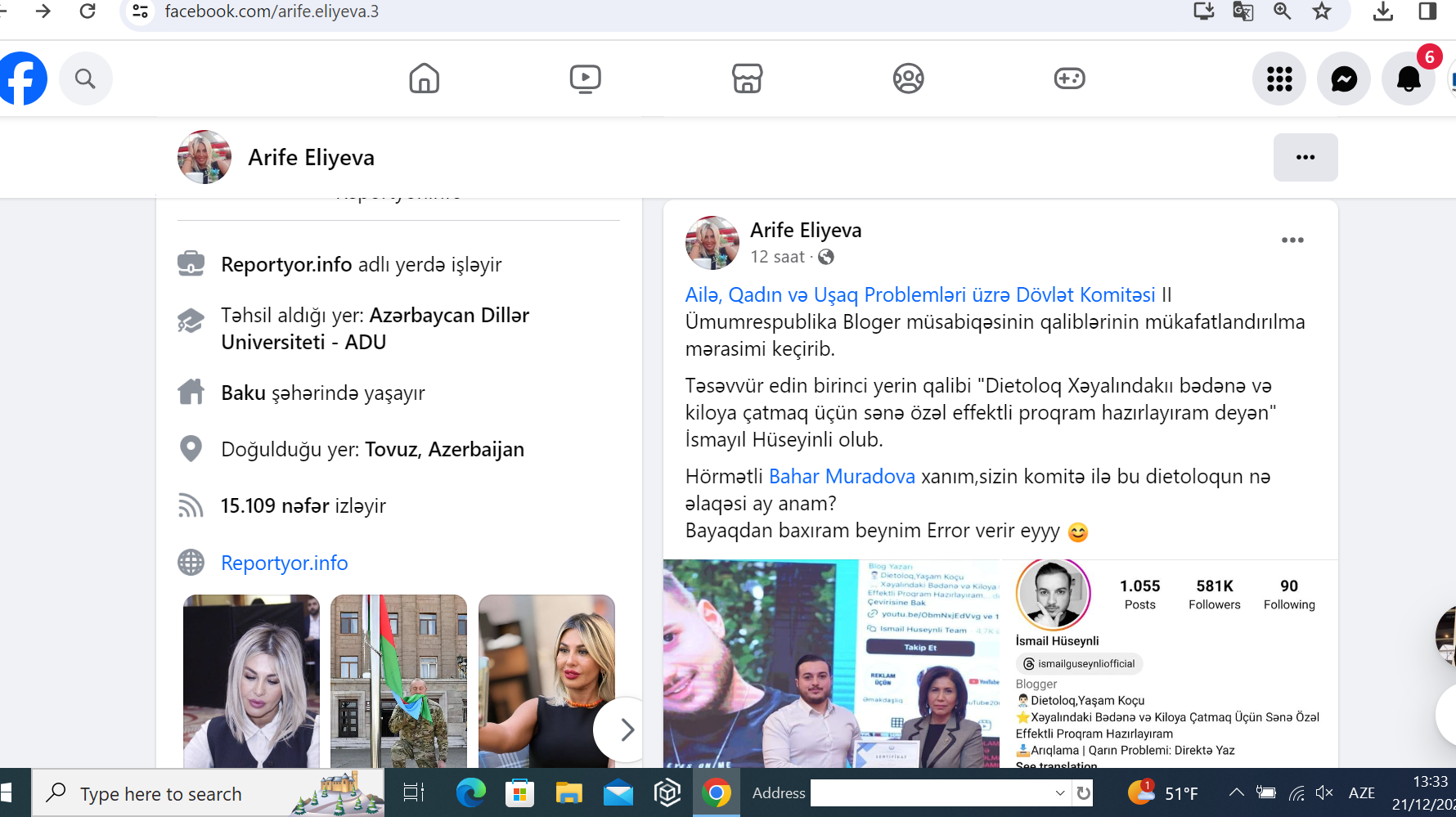Open browser zoom magnifier icon
This screenshot has height=817, width=1456.
pyautogui.click(x=1282, y=11)
